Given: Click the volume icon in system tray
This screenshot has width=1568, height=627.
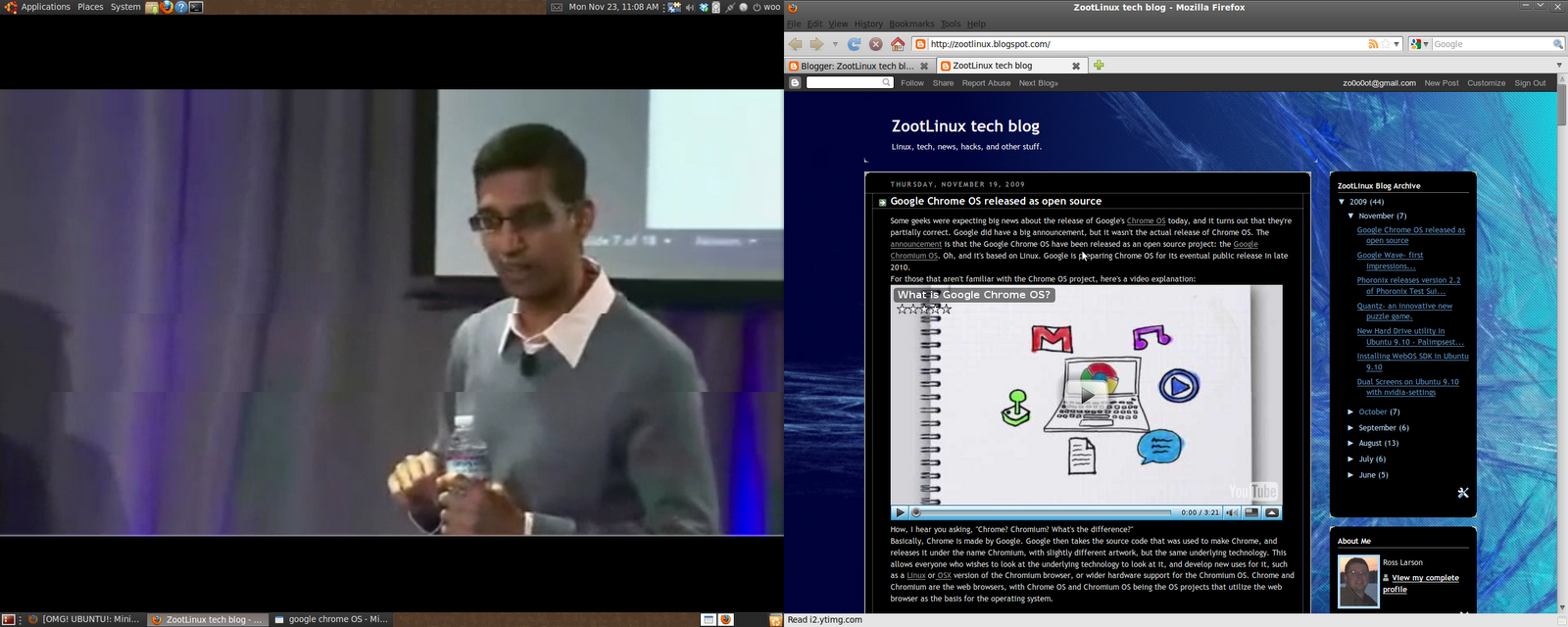Looking at the screenshot, I should (689, 7).
